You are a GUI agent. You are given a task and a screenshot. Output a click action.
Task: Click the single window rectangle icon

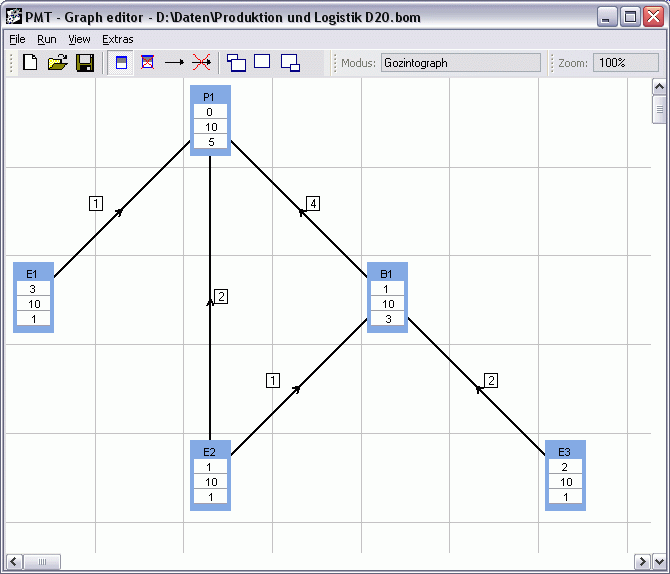coord(263,62)
